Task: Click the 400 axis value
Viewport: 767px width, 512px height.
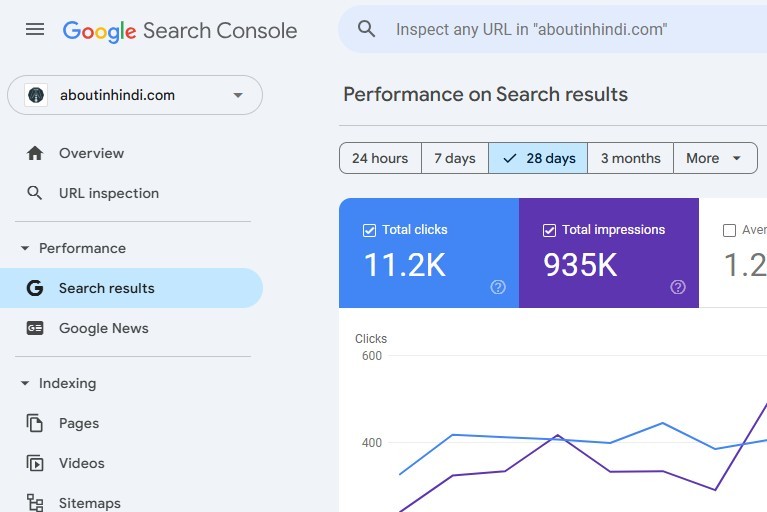Action: [x=372, y=443]
